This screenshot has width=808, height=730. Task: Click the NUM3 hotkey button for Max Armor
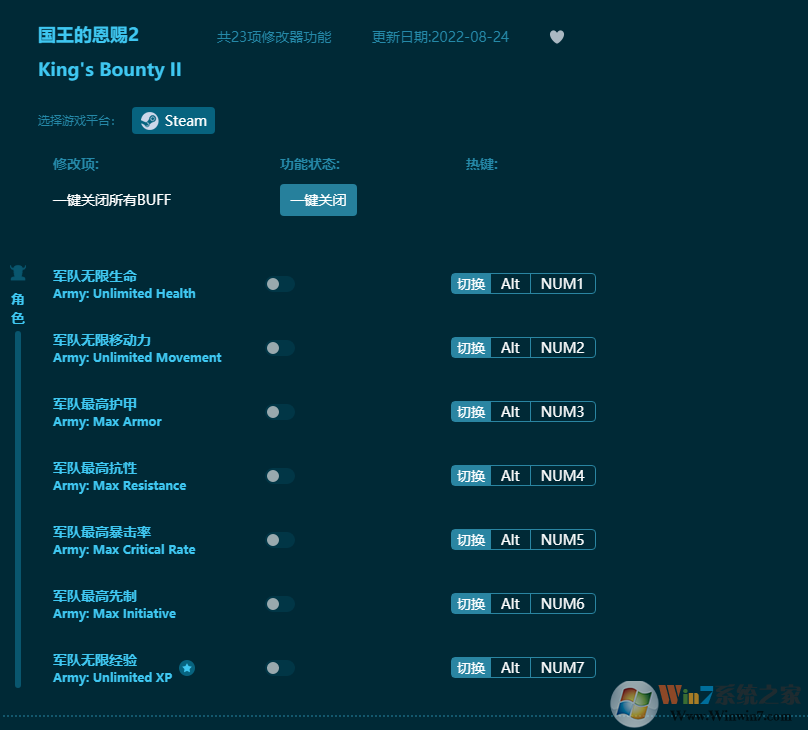[x=561, y=411]
